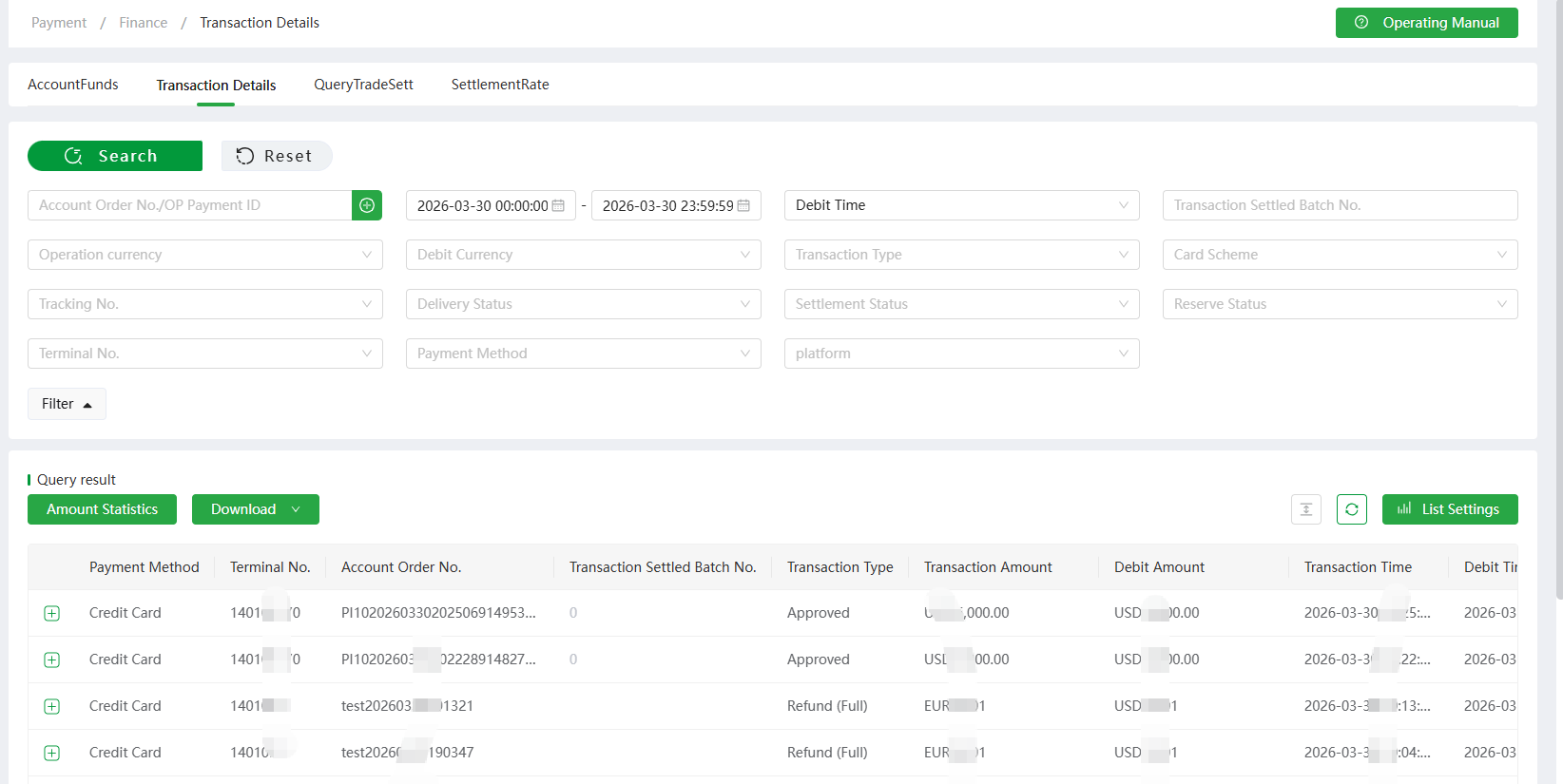Open Transaction Type dropdown
This screenshot has height=784, width=1563.
(962, 255)
